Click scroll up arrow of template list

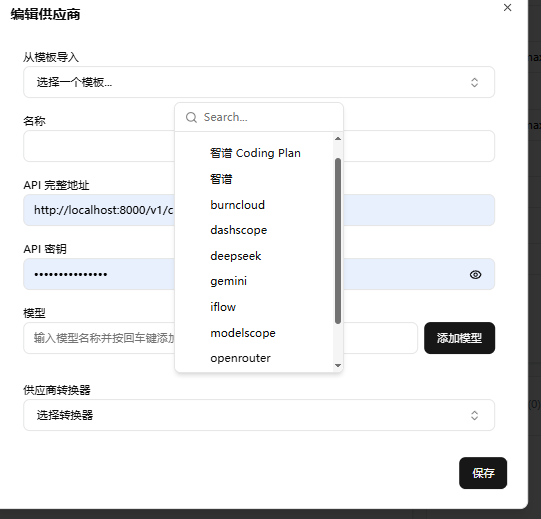point(338,138)
